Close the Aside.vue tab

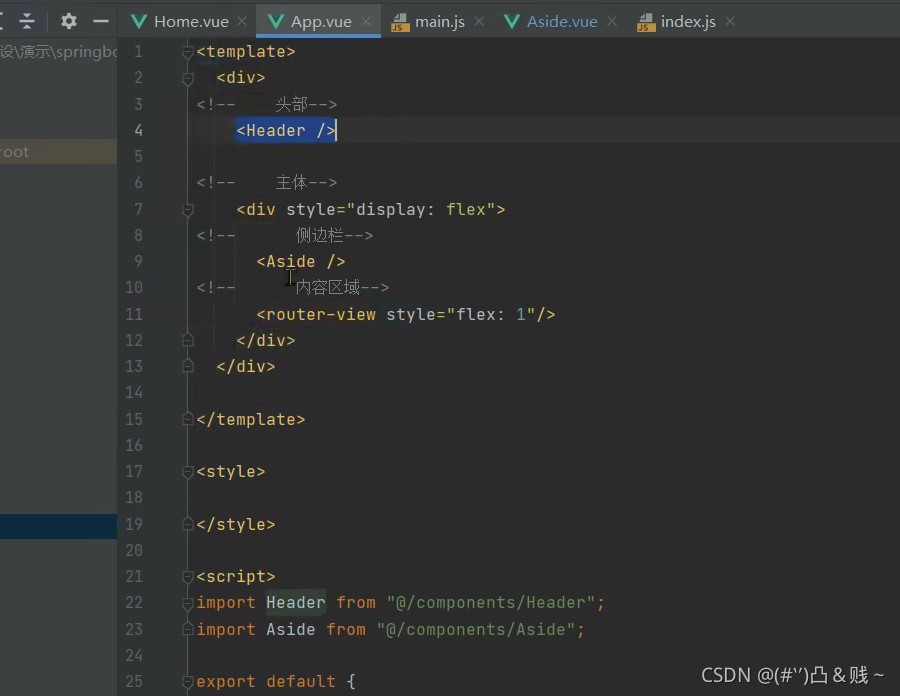click(x=612, y=21)
